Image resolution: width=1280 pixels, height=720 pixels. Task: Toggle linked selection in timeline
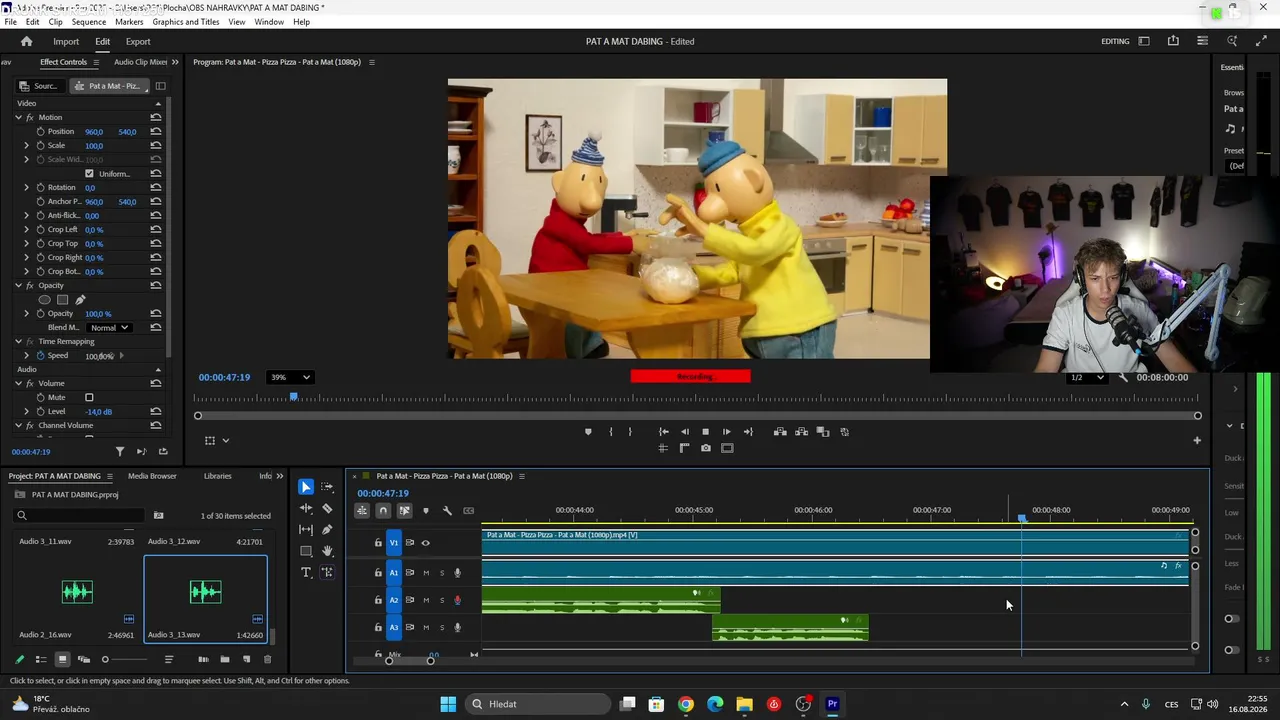click(404, 511)
